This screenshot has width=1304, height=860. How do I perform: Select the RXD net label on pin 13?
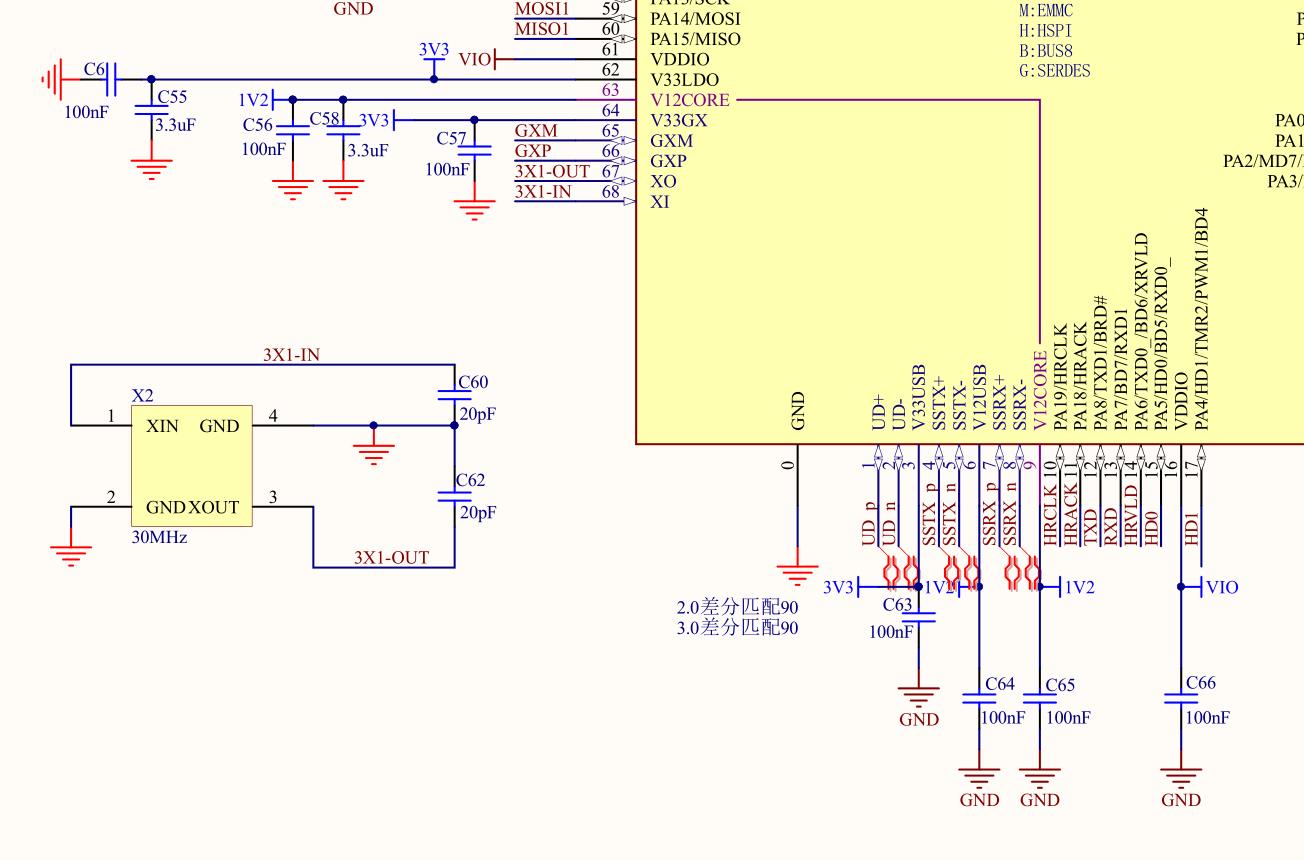coord(1111,528)
